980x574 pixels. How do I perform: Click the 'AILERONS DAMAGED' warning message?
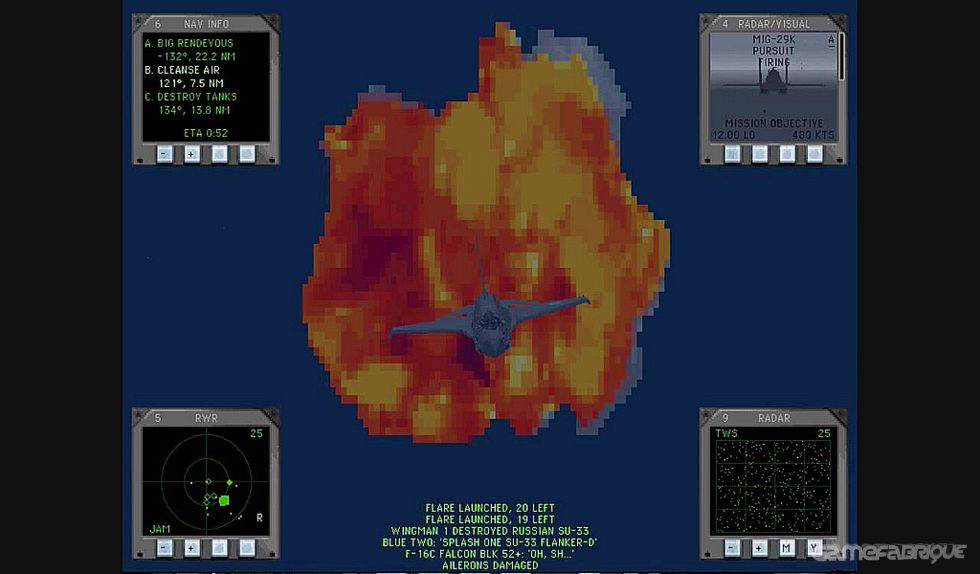(490, 565)
